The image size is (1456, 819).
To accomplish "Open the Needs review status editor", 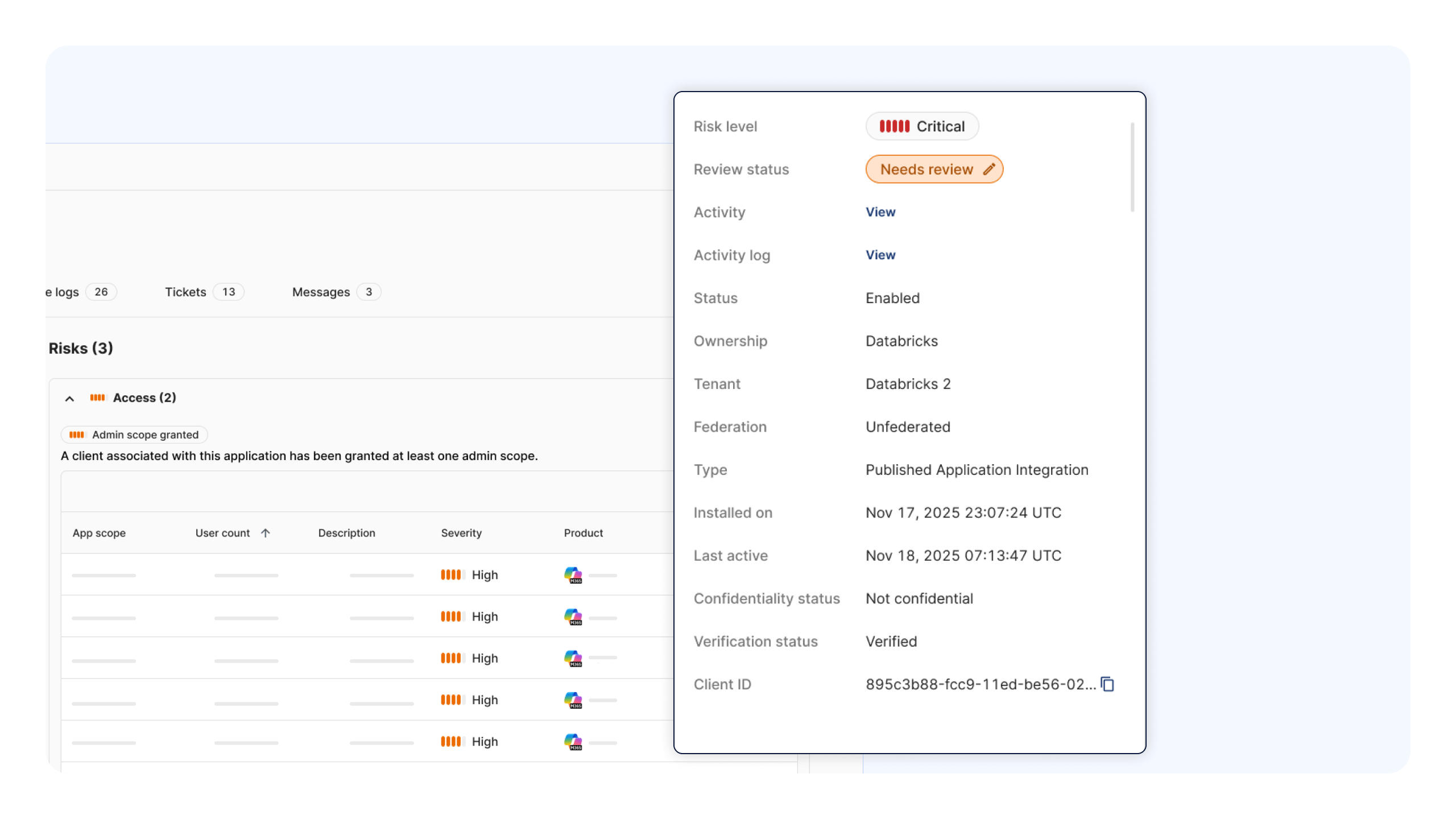I will tap(926, 169).
